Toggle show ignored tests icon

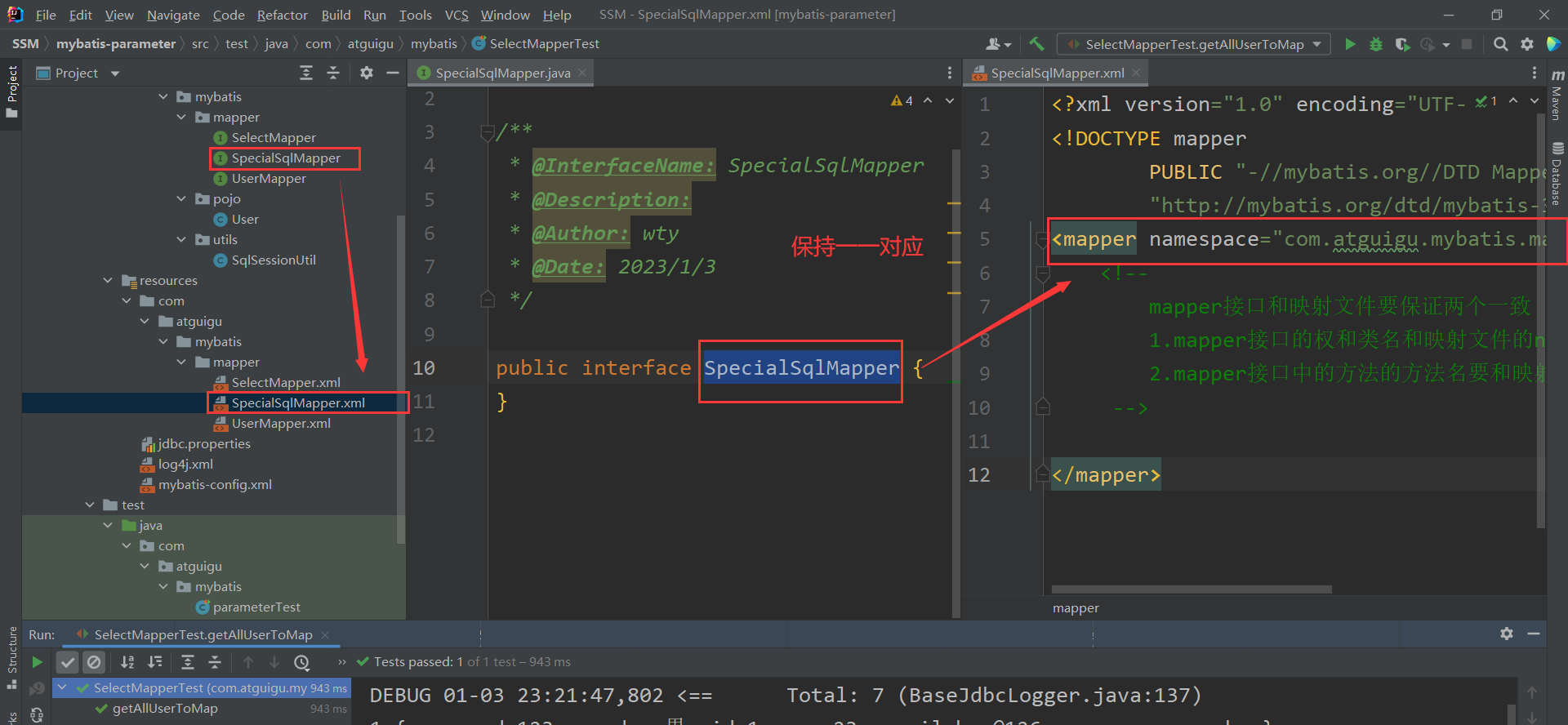94,662
